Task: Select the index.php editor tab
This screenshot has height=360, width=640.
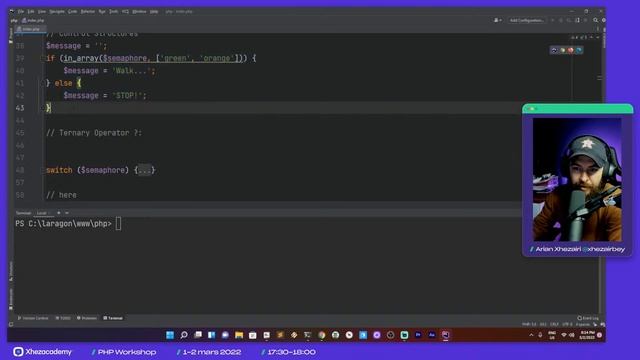Action: click(30, 29)
